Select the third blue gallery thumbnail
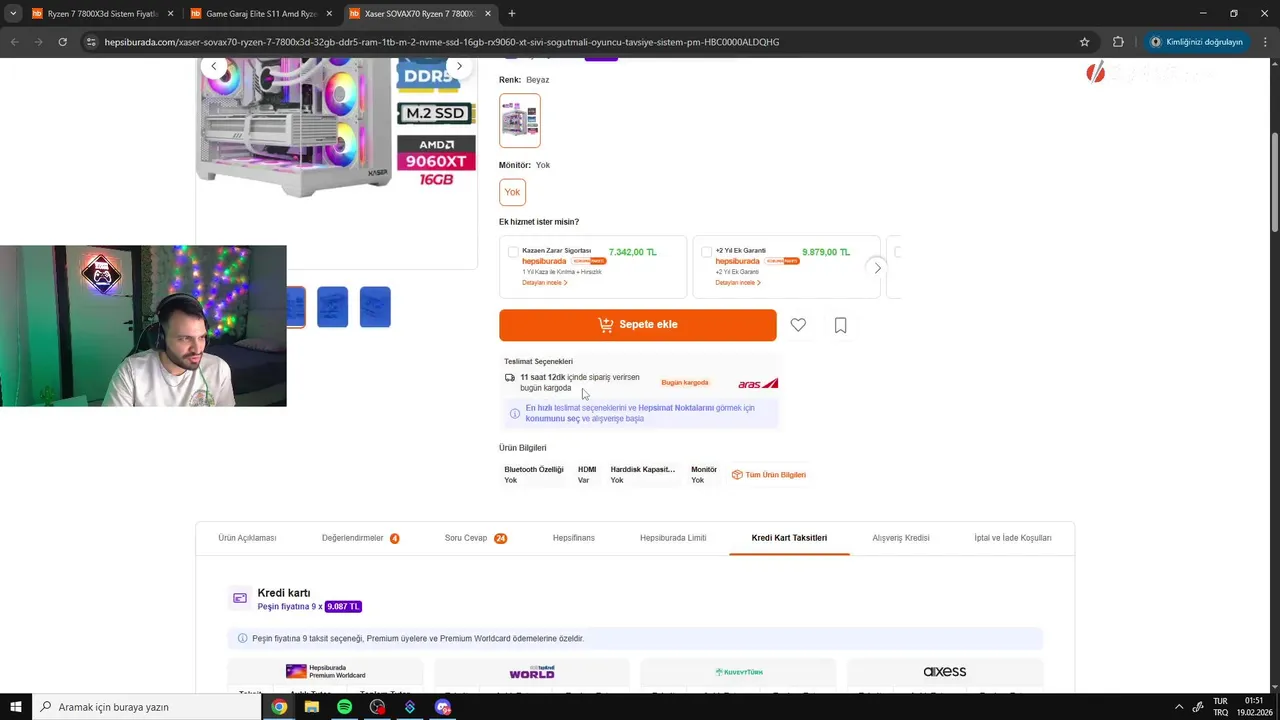The width and height of the screenshot is (1280, 720). point(375,307)
